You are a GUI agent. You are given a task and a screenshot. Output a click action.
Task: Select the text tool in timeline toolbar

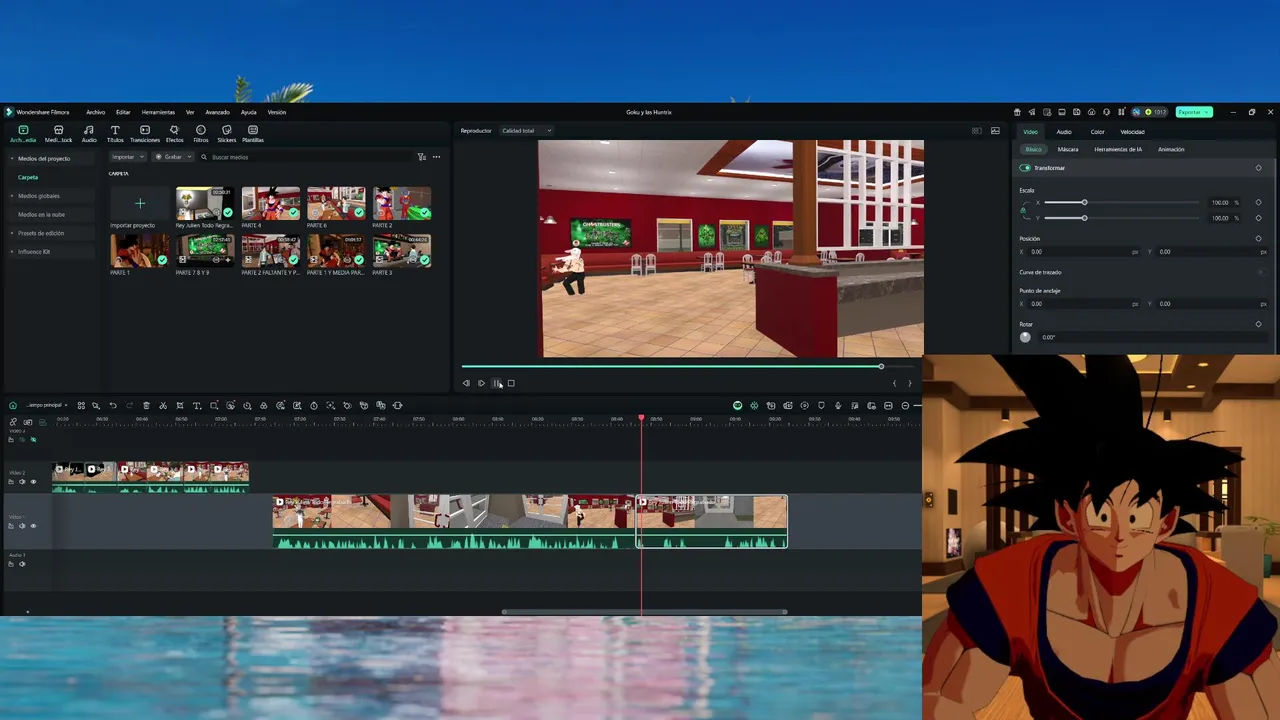[x=197, y=405]
